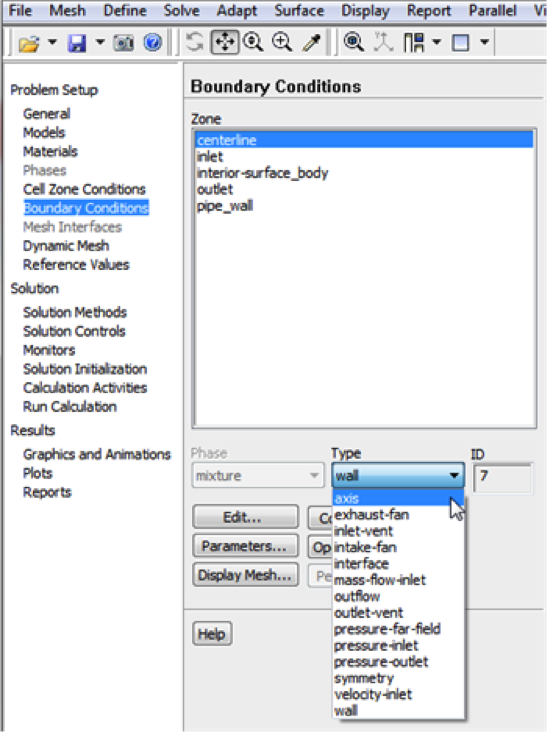Open the Type dropdown showing wall
Screen dimensions: 547x732
click(x=398, y=476)
